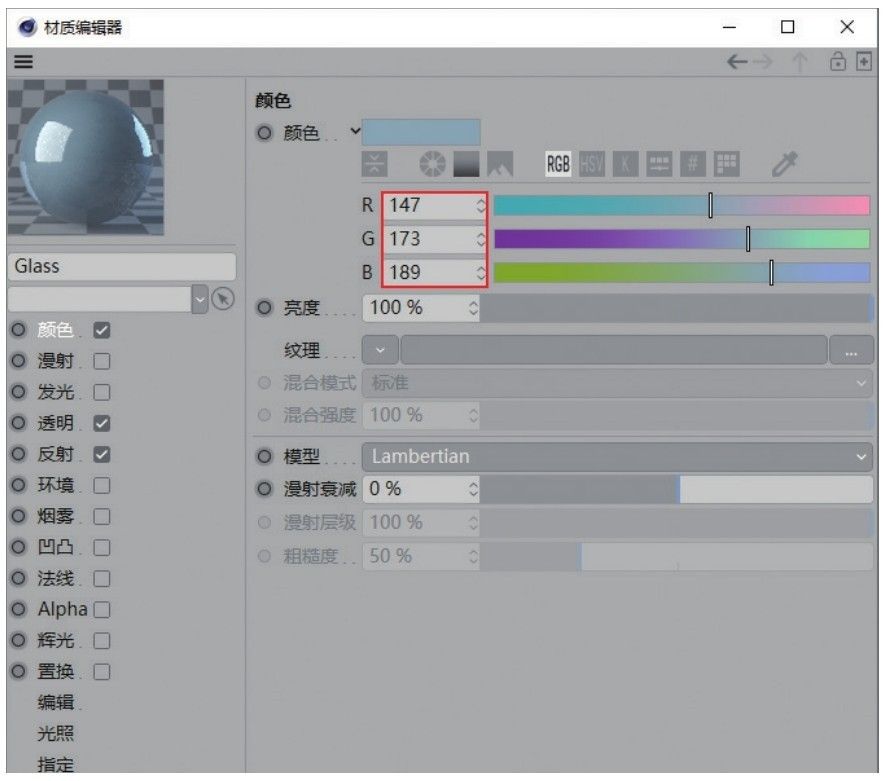Expand the 颜色 color chevron

355,131
